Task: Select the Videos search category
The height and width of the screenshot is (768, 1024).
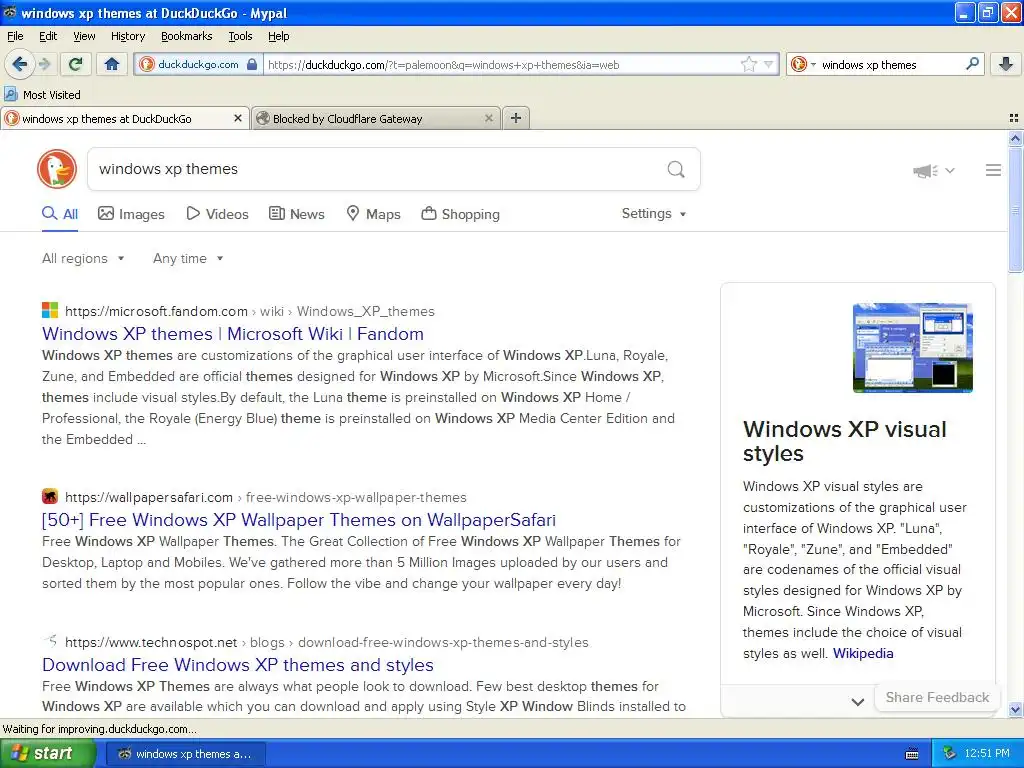Action: tap(217, 214)
